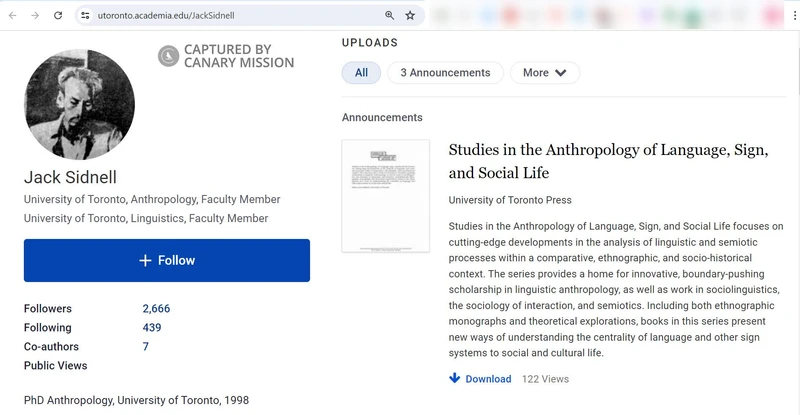Click the Announcements section heading
The image size is (800, 415).
coord(382,117)
